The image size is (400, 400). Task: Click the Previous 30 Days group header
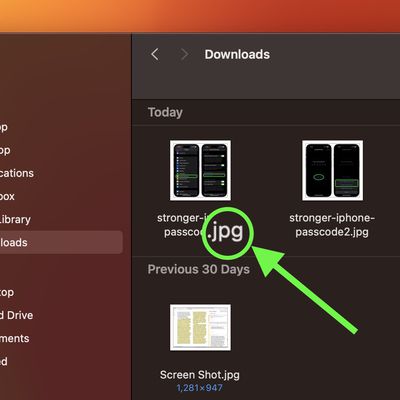[x=199, y=269]
